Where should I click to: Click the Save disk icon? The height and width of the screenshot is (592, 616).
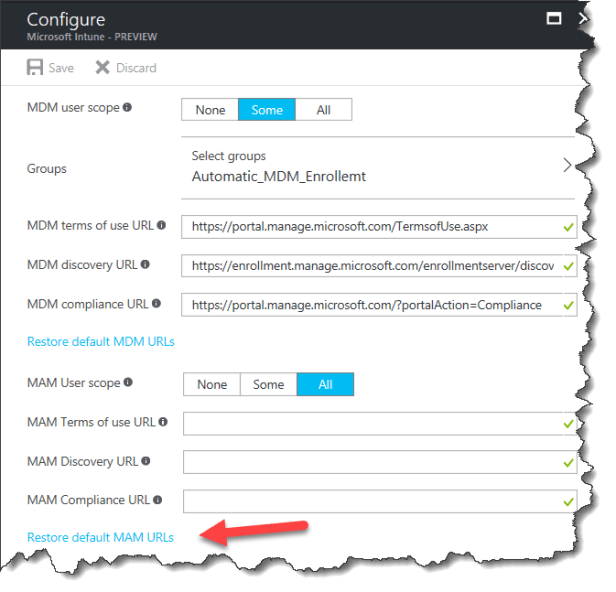[x=36, y=68]
